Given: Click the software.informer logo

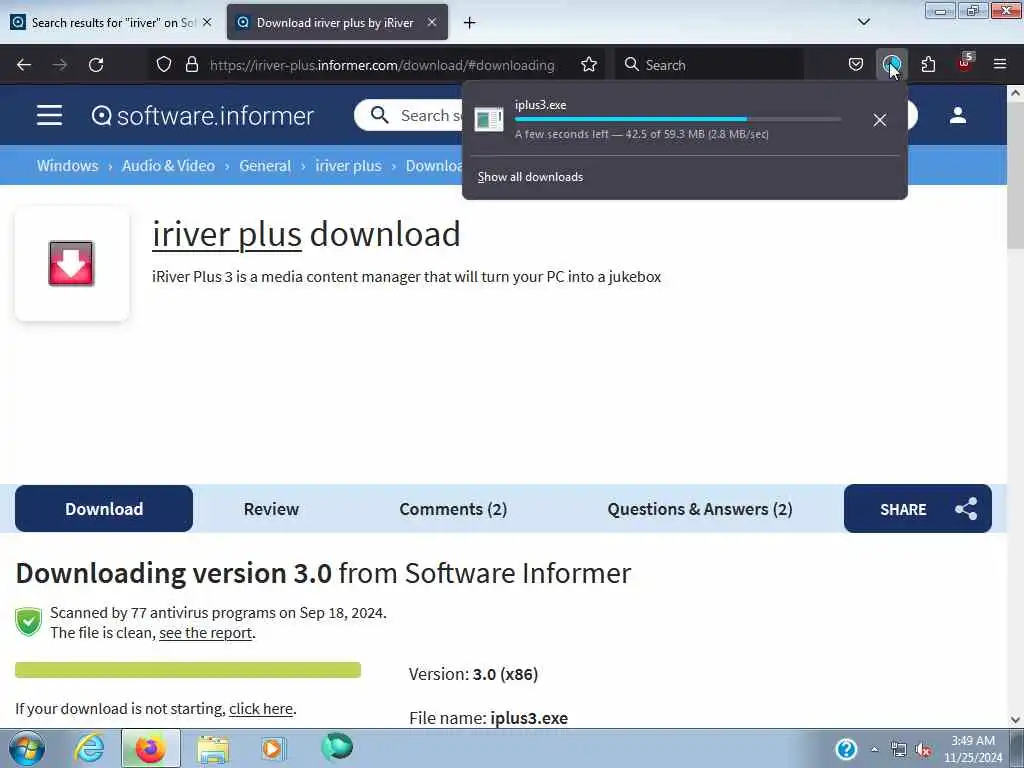Looking at the screenshot, I should pos(202,116).
